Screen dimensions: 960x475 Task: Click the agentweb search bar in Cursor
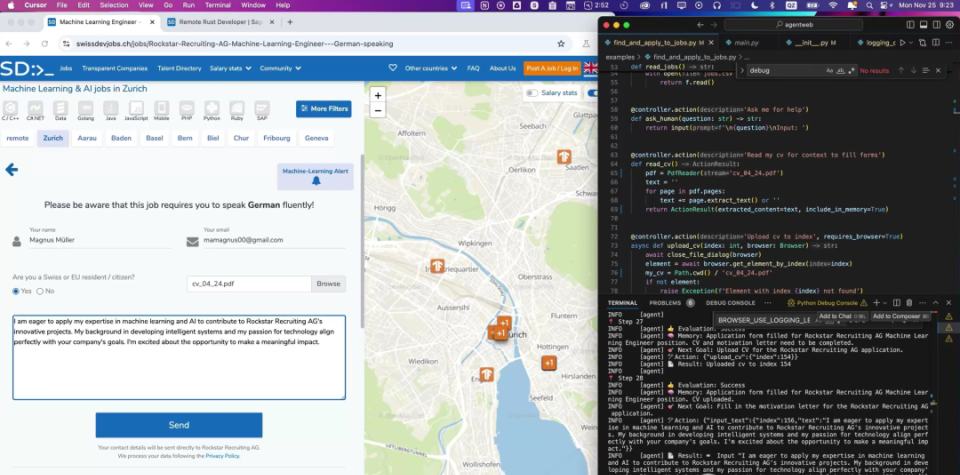click(x=793, y=24)
